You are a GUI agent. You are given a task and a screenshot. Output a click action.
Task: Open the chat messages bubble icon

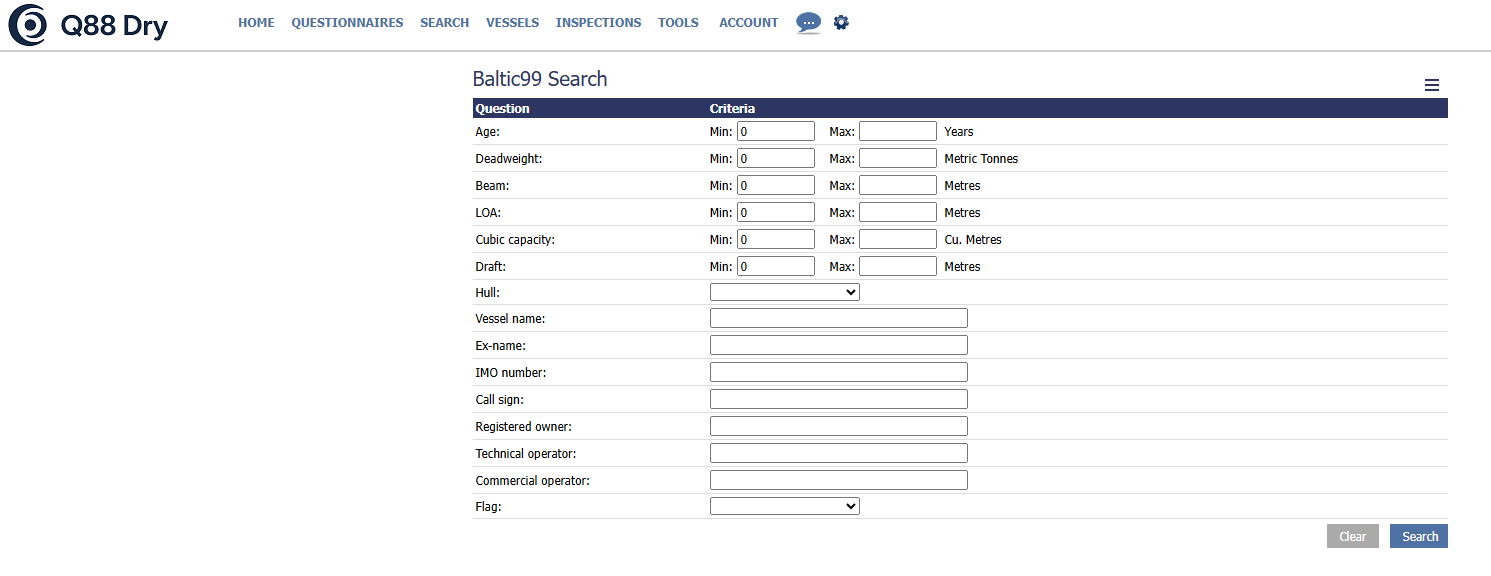(x=808, y=23)
